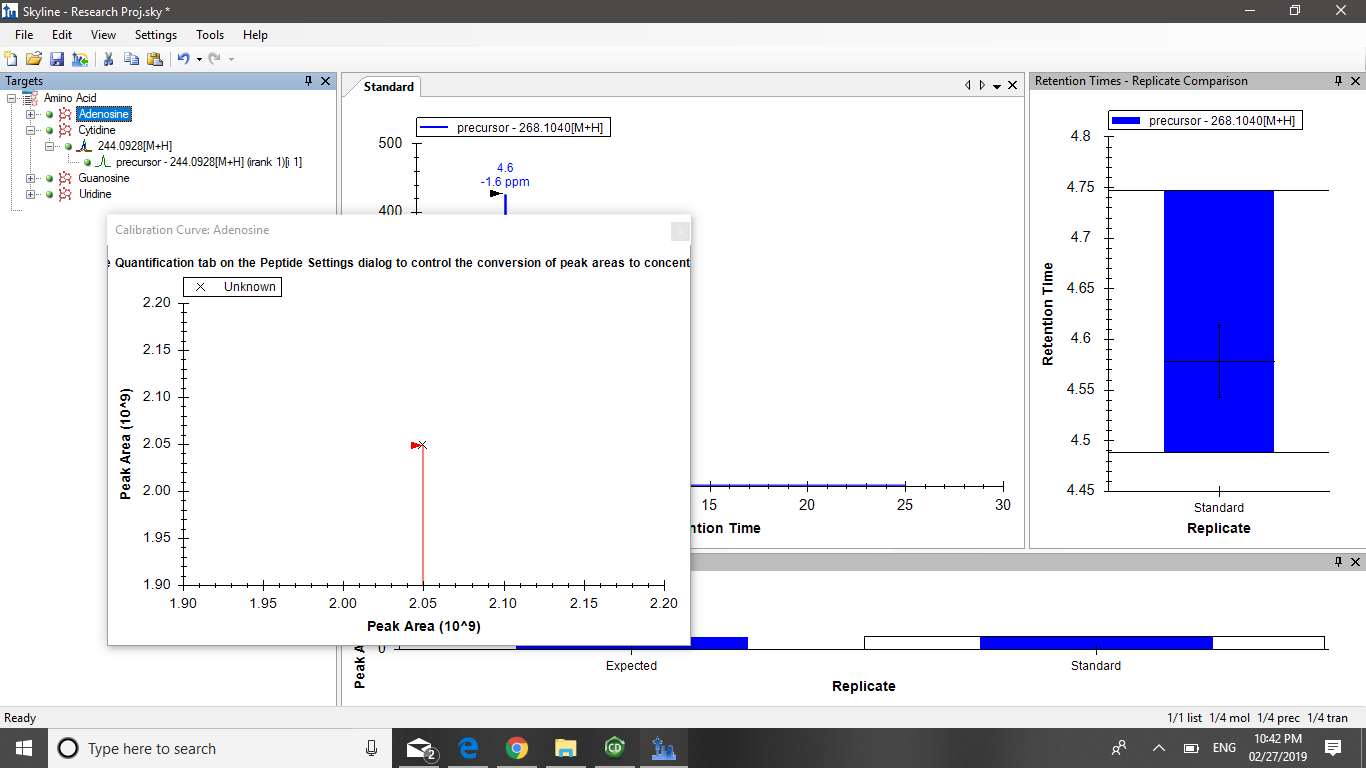Select Guanosine in the Targets tree

pyautogui.click(x=103, y=178)
